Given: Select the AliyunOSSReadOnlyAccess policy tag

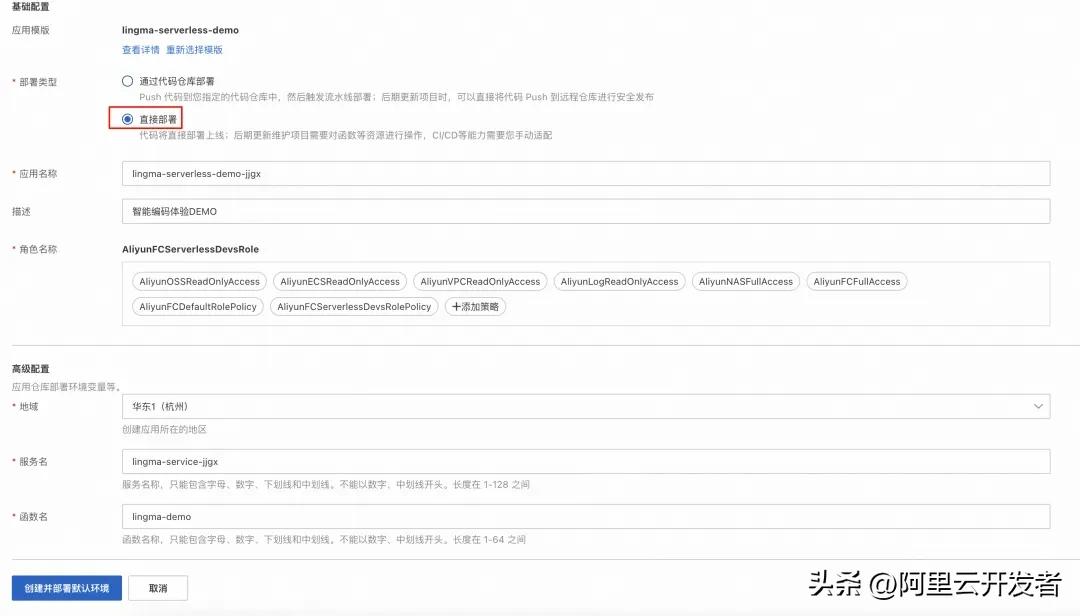Looking at the screenshot, I should [x=196, y=281].
